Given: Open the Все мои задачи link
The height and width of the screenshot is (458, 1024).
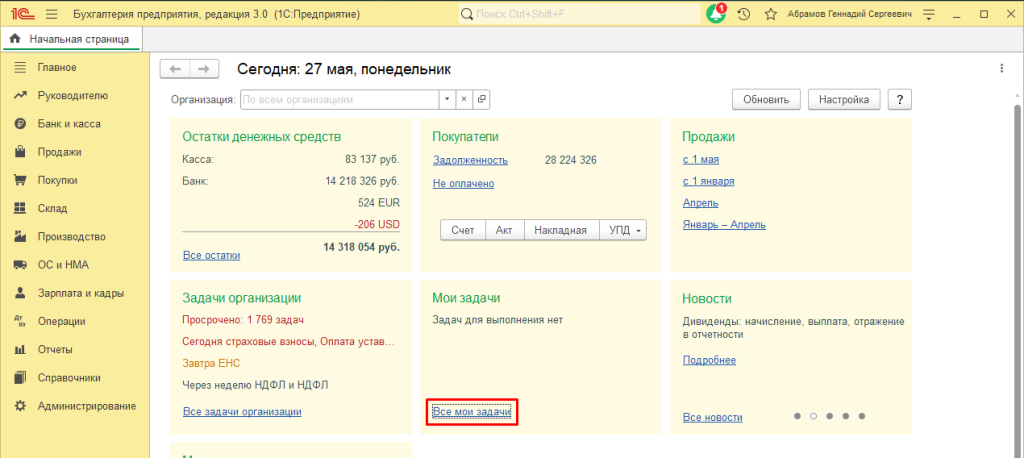Looking at the screenshot, I should (472, 412).
